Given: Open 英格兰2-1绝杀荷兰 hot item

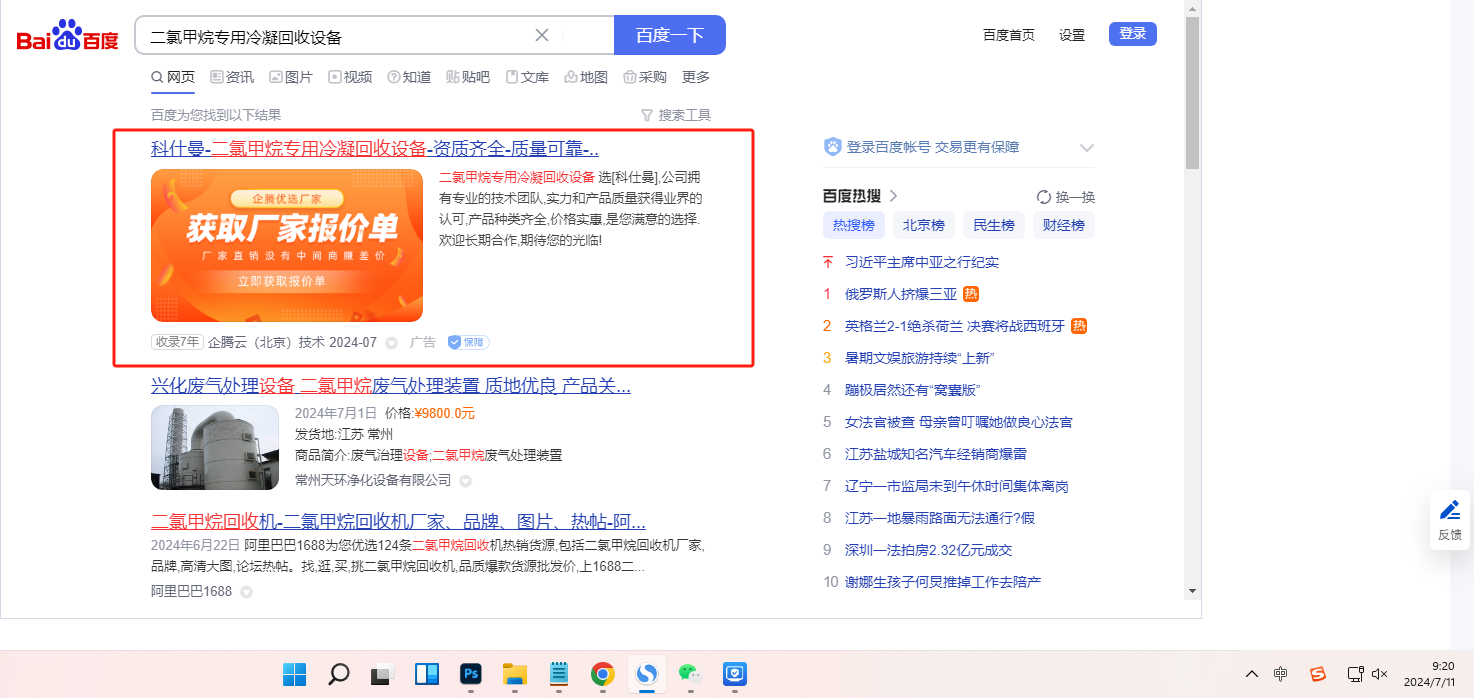Looking at the screenshot, I should tap(956, 326).
